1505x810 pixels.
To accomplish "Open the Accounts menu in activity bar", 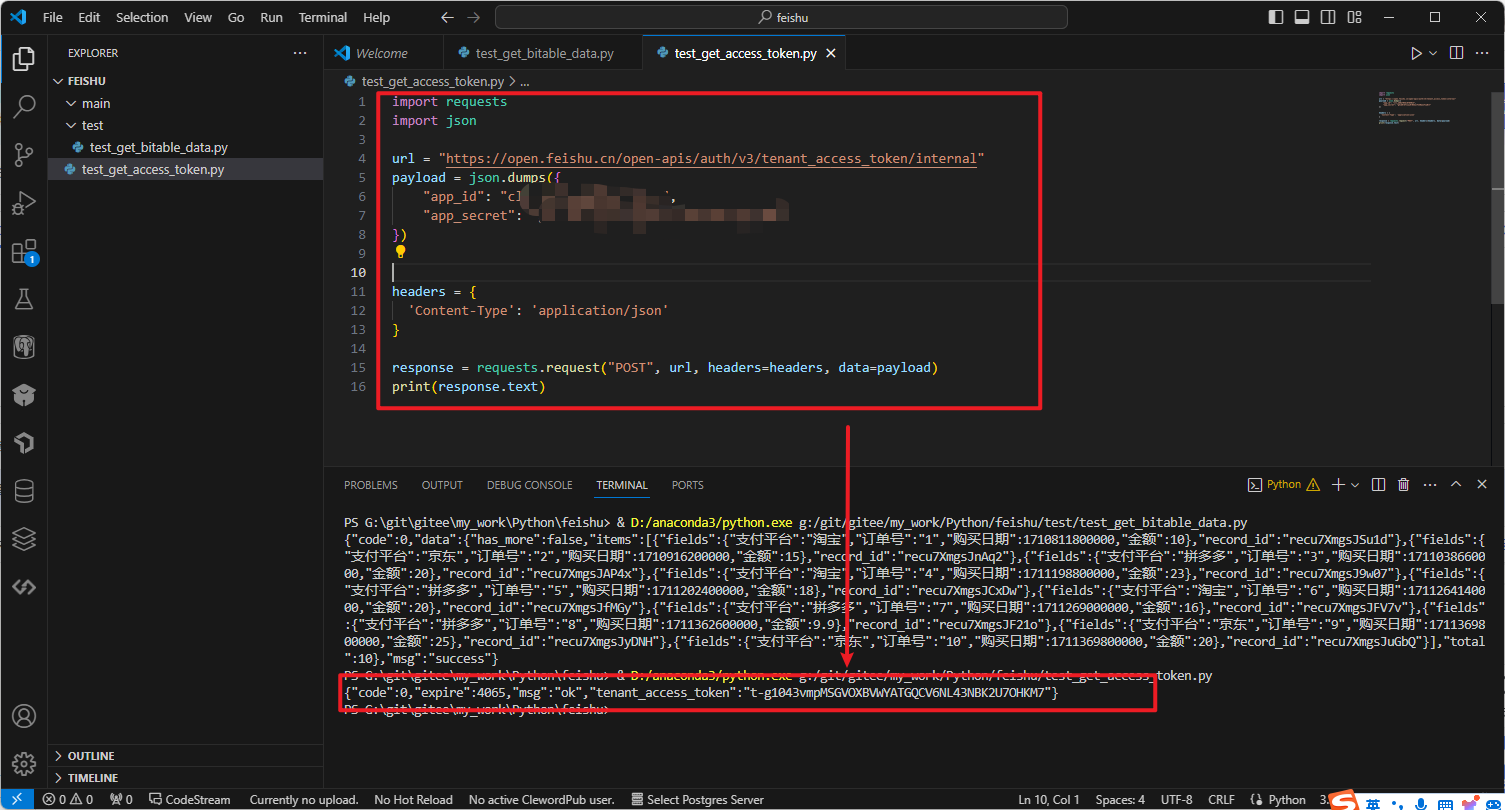I will point(24,716).
